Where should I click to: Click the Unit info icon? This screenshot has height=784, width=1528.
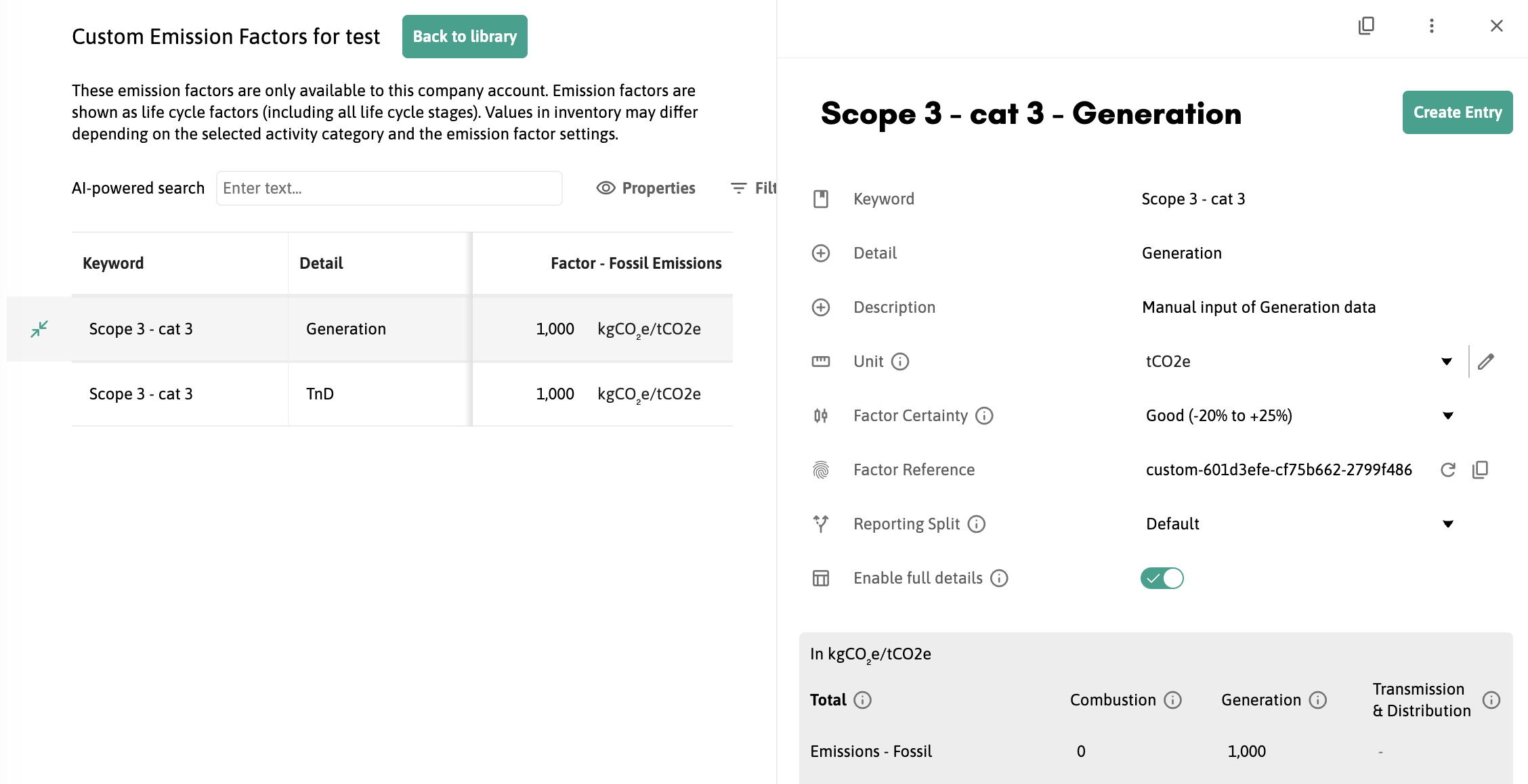[900, 362]
